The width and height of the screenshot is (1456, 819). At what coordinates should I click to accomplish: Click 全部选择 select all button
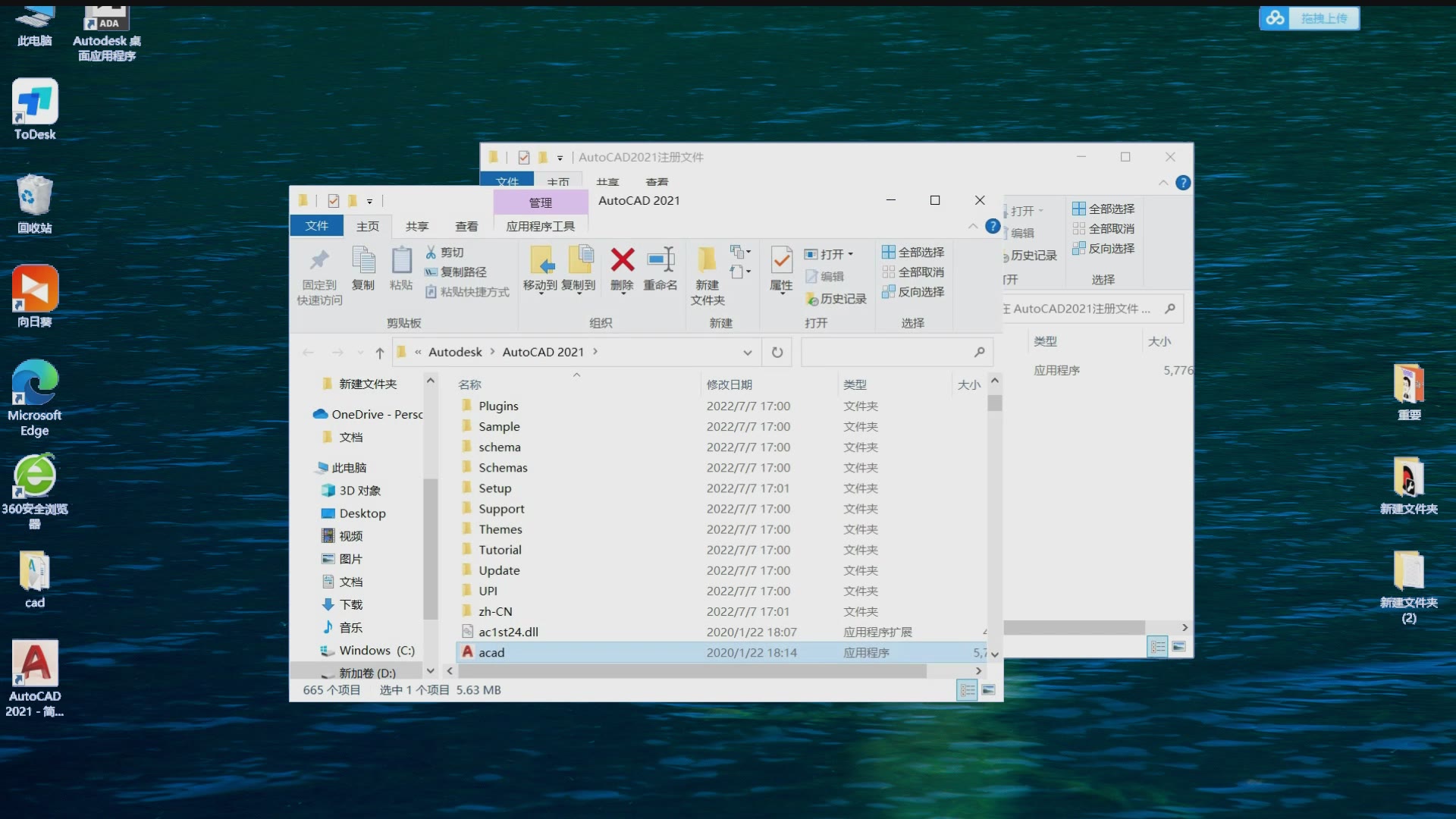coord(914,252)
